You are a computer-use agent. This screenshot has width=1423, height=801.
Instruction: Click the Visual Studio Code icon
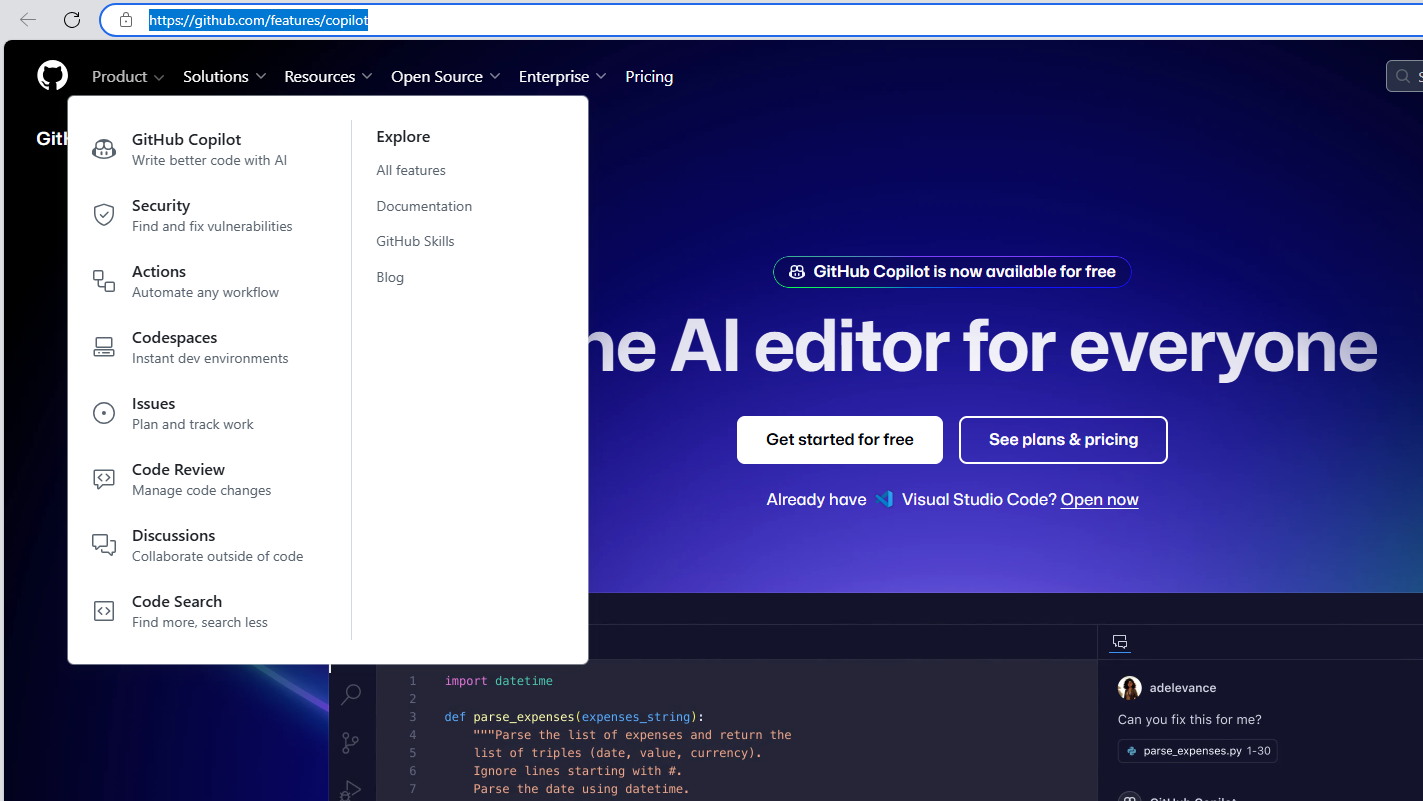pyautogui.click(x=884, y=498)
